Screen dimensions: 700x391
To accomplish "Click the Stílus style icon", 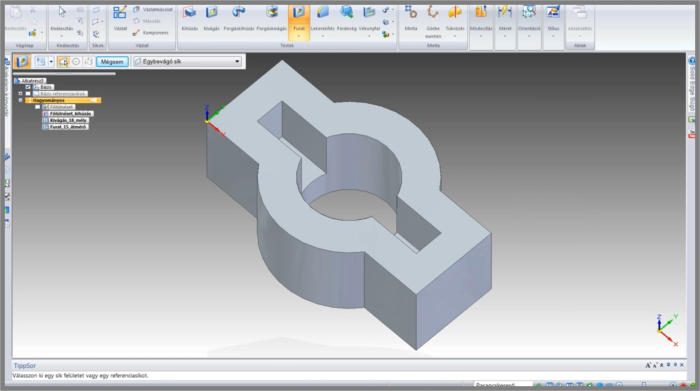I will tap(553, 21).
